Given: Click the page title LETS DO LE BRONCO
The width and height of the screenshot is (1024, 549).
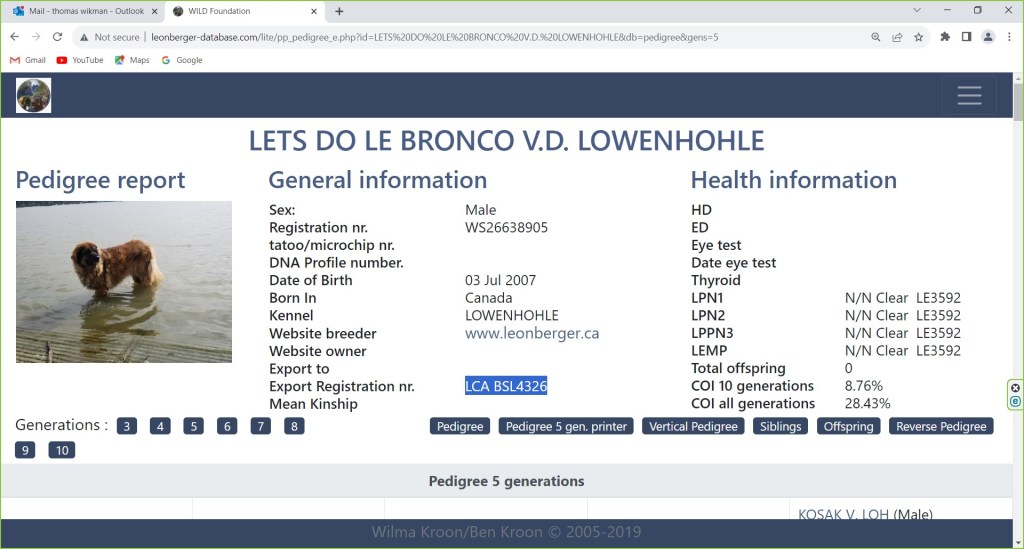Looking at the screenshot, I should click(506, 141).
